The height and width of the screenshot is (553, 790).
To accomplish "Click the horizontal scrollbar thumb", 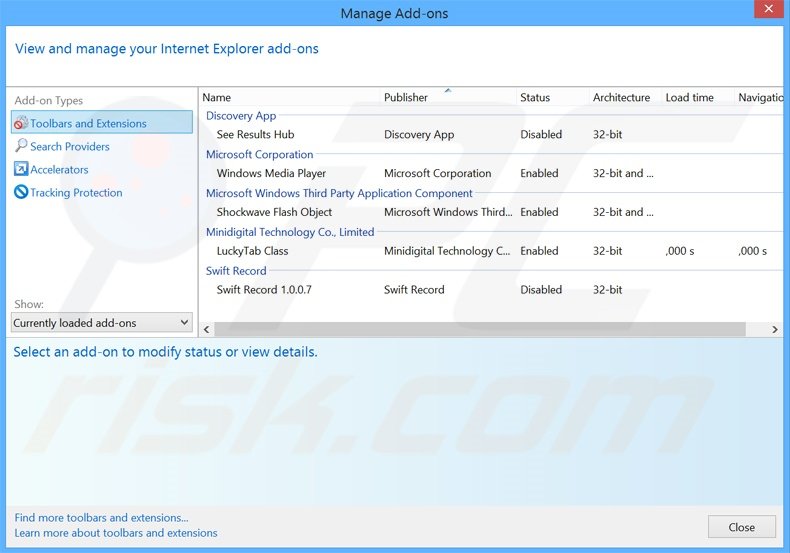I will tap(480, 329).
